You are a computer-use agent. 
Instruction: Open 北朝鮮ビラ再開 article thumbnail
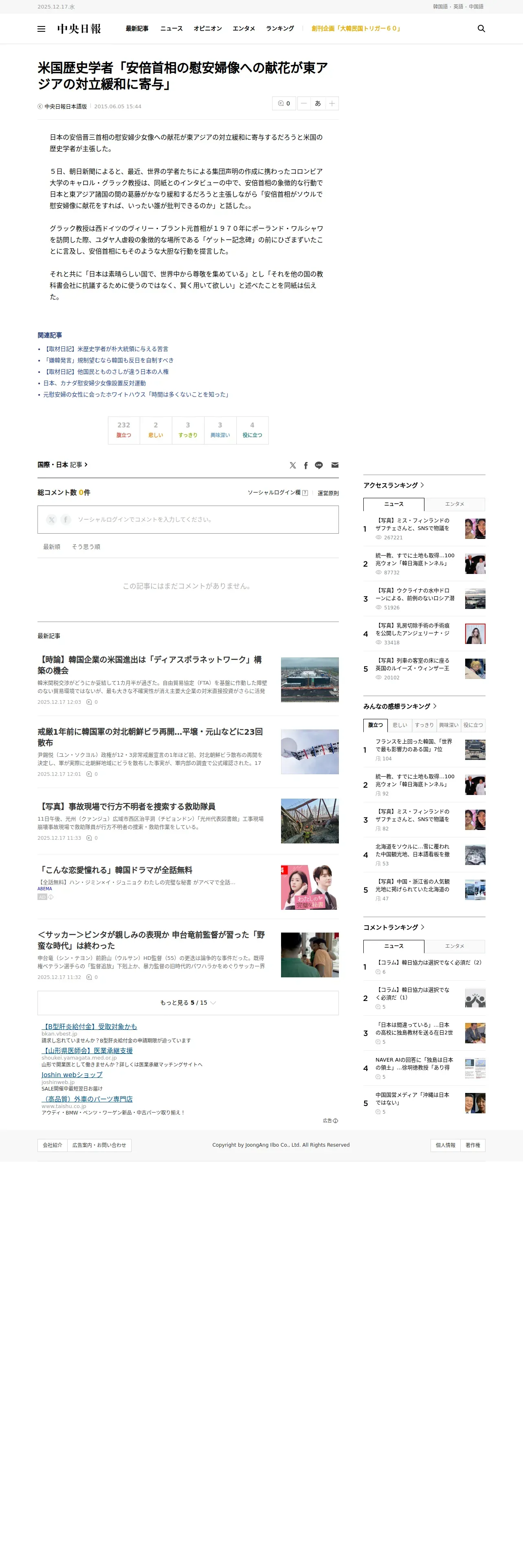click(309, 752)
